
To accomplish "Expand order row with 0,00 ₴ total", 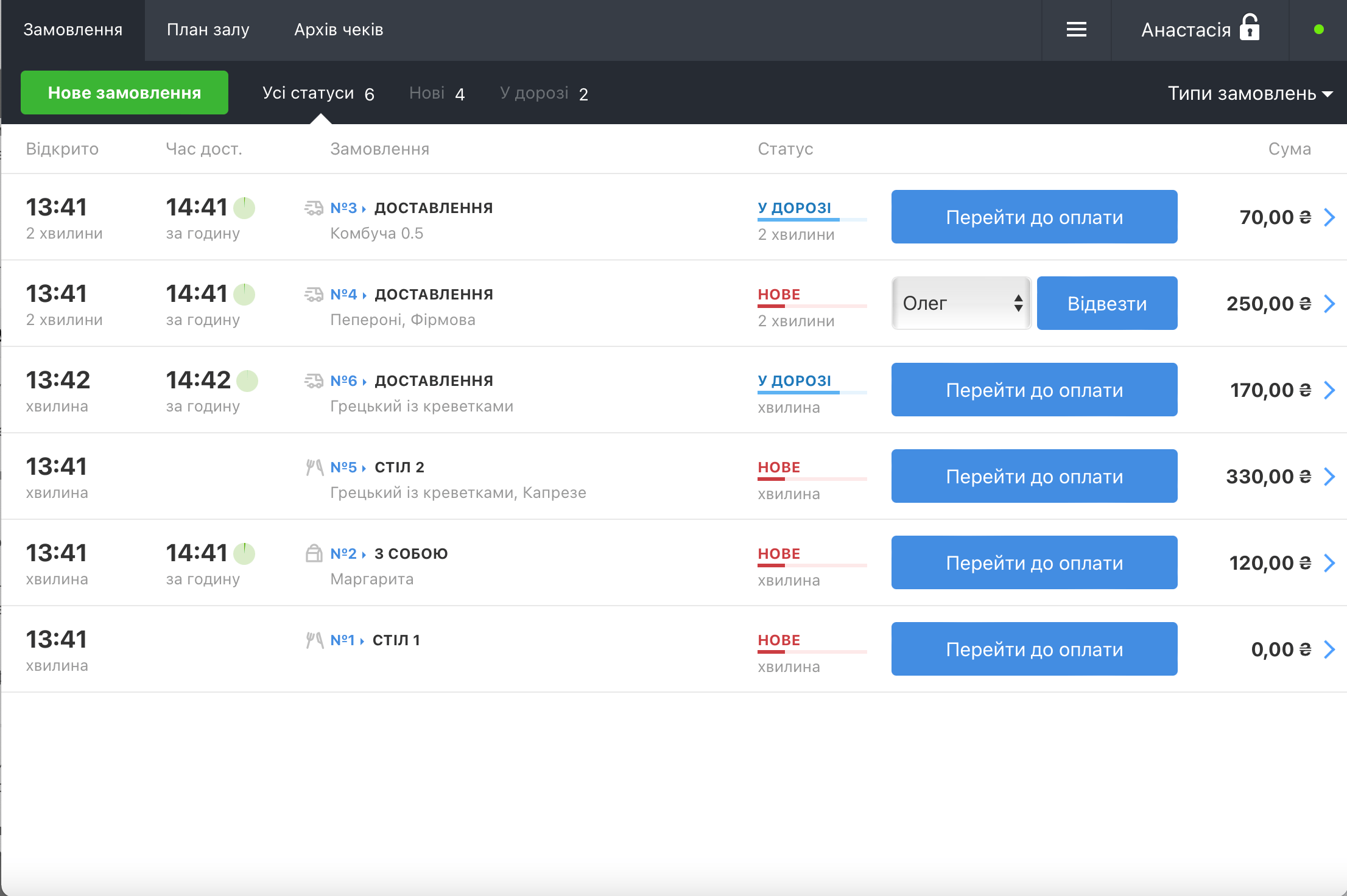I will 1329,649.
